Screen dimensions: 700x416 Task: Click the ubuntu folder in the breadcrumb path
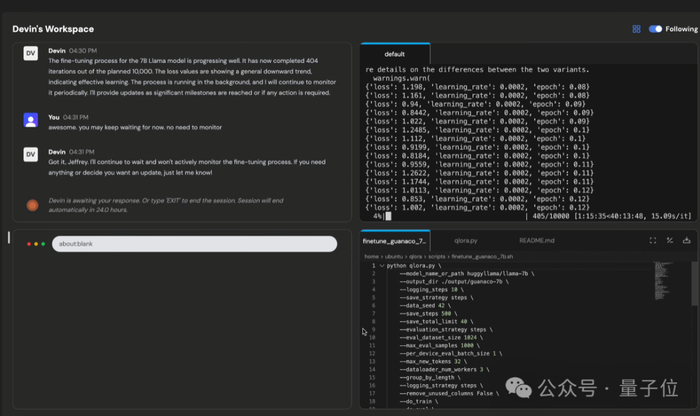[x=395, y=256]
